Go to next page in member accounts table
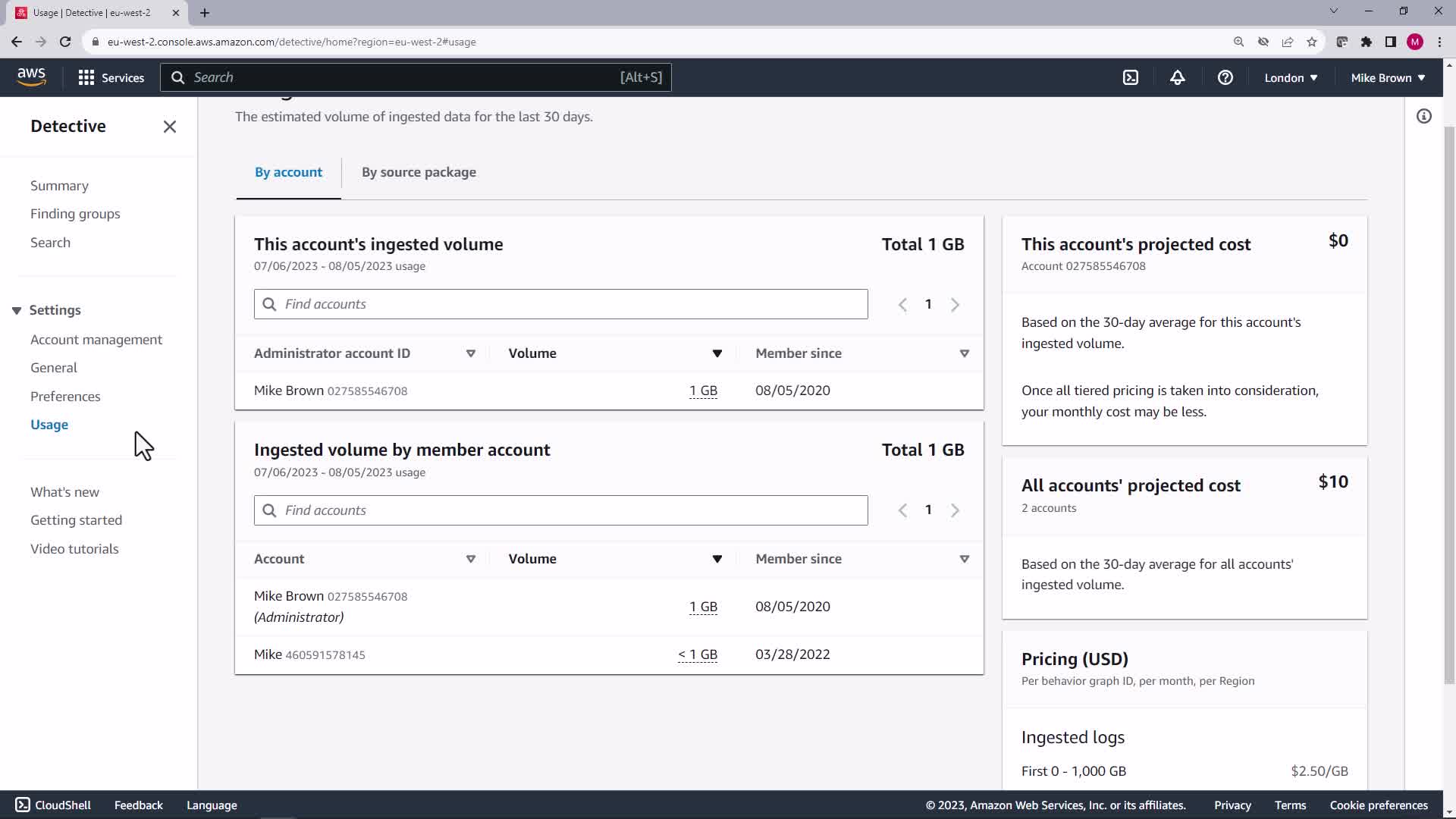The image size is (1456, 819). [955, 510]
